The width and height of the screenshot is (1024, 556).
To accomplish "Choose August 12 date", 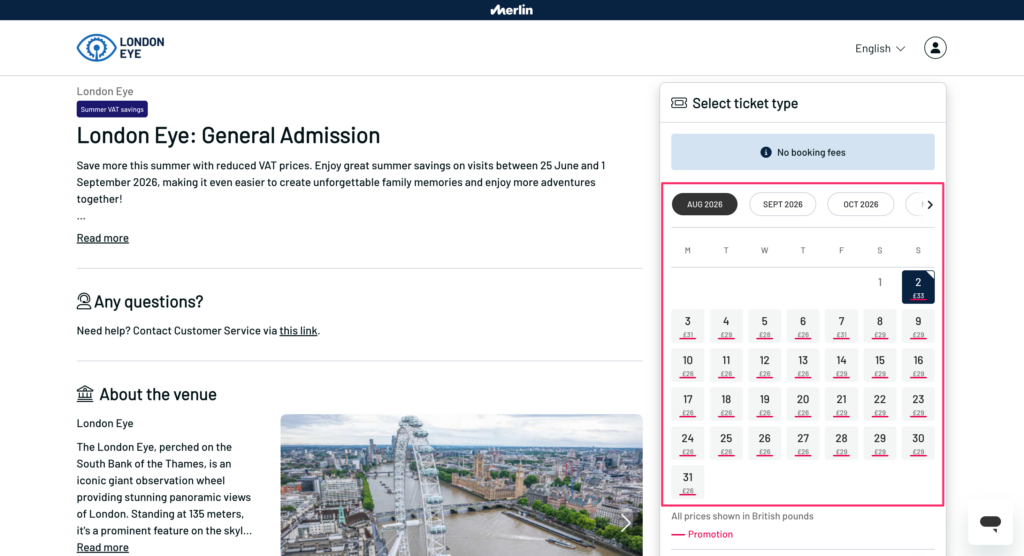I will pyautogui.click(x=764, y=365).
